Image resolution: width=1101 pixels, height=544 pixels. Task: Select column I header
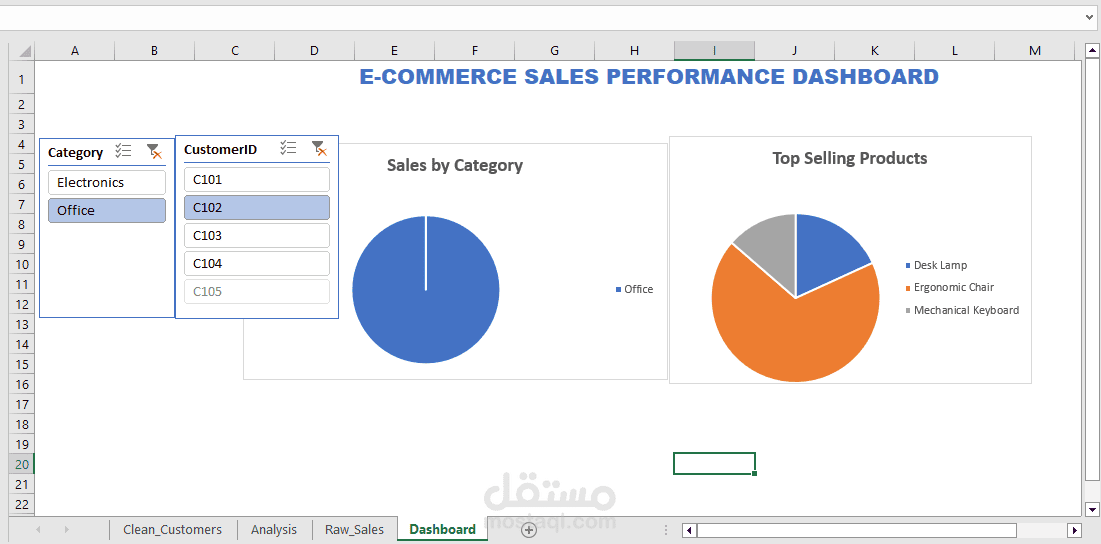(715, 51)
